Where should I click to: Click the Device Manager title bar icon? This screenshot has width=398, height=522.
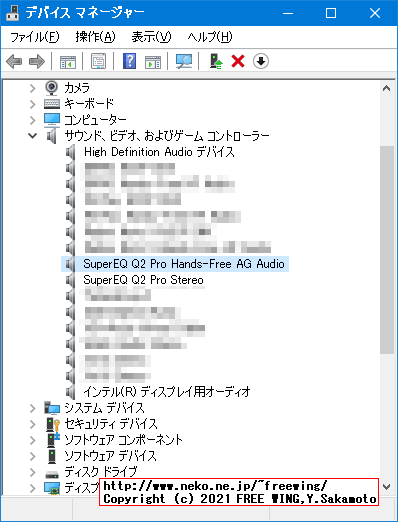[13, 13]
